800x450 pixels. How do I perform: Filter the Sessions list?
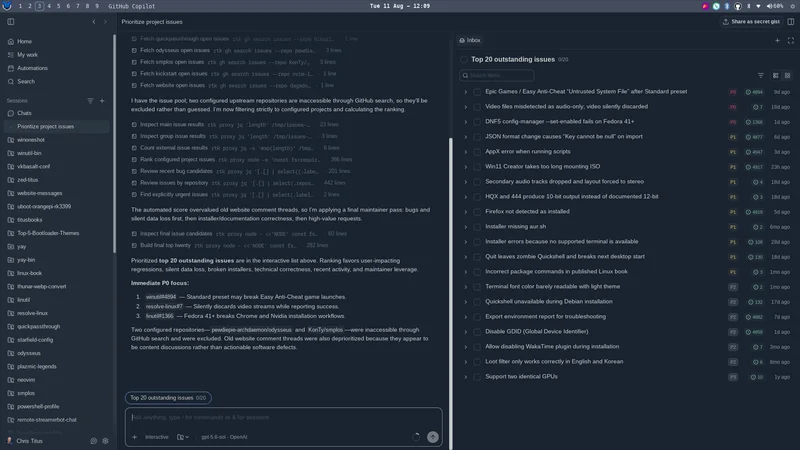click(90, 101)
